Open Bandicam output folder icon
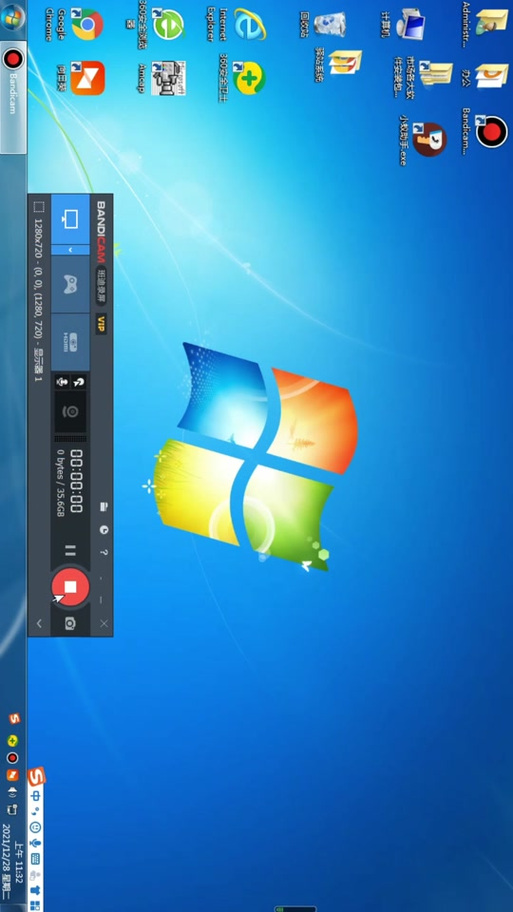 click(x=104, y=506)
